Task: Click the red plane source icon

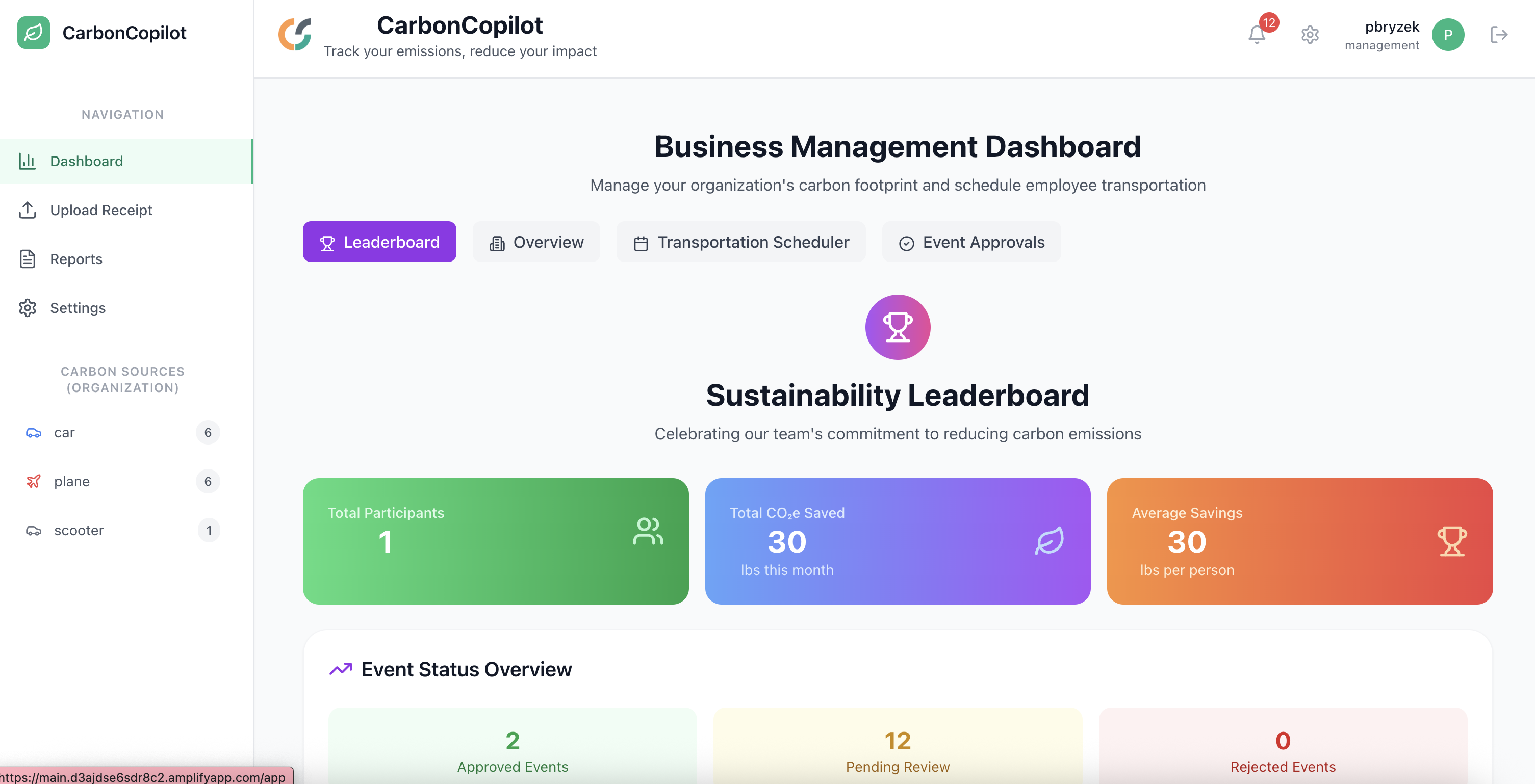Action: [33, 481]
